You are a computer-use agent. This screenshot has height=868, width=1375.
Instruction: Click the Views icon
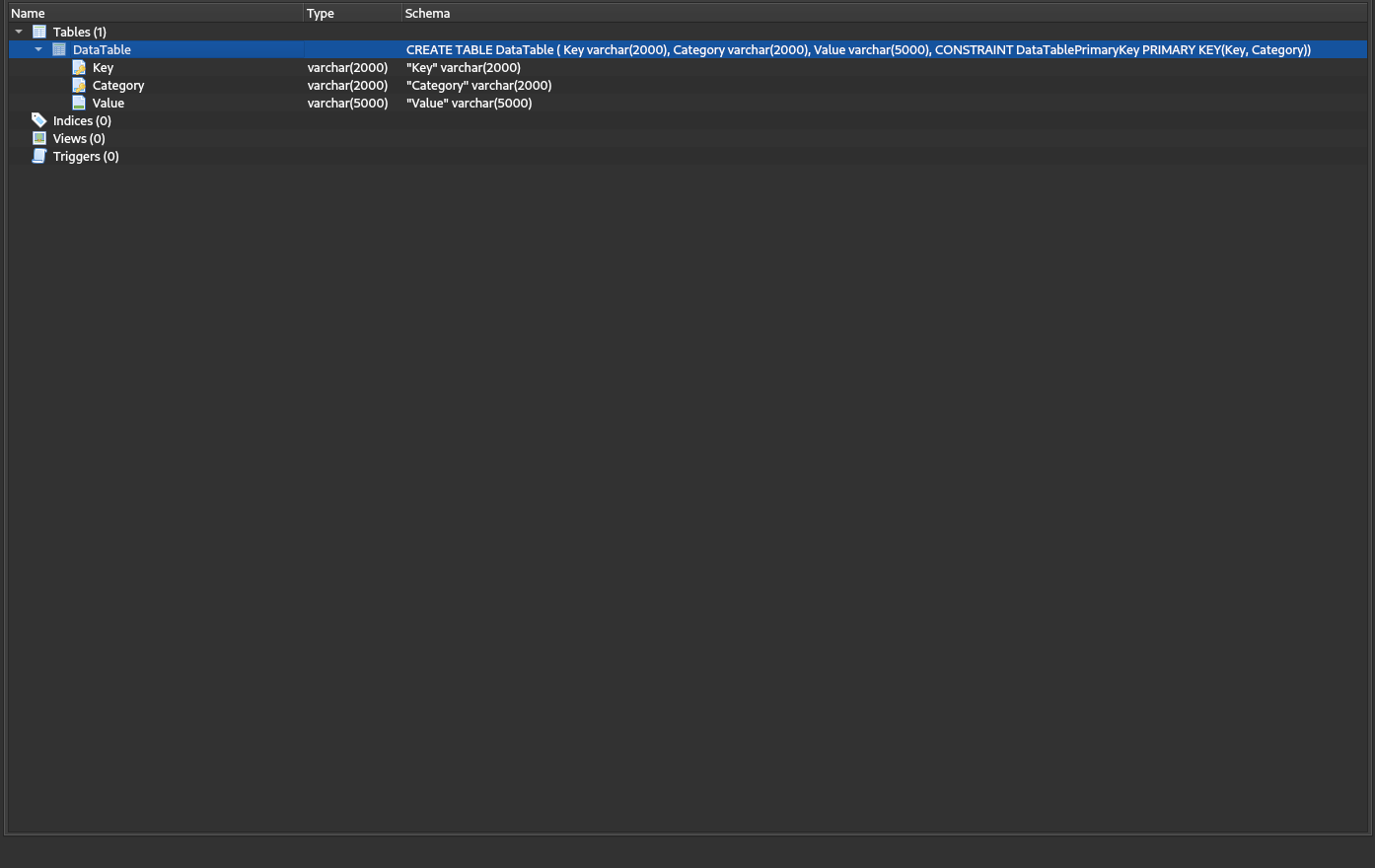(x=39, y=138)
